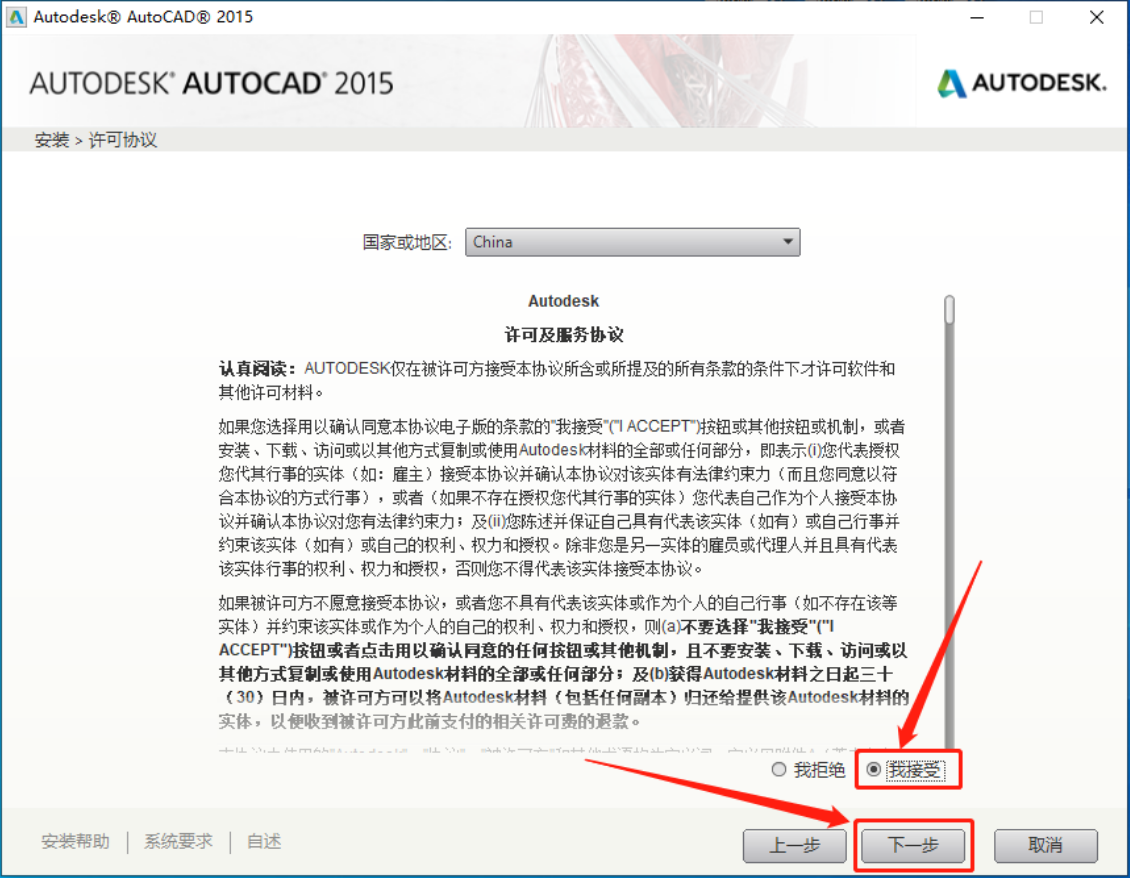1130x878 pixels.
Task: Go back with the 上一步 button
Action: pyautogui.click(x=795, y=845)
